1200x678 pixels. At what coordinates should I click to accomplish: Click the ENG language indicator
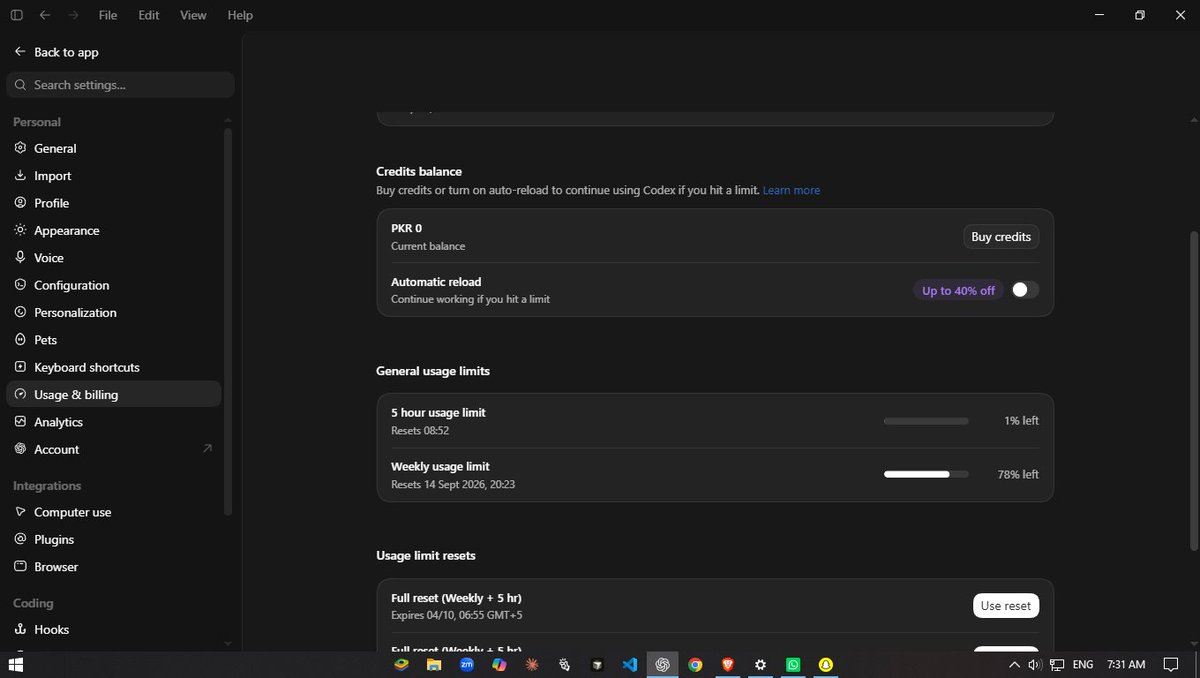[x=1083, y=664]
